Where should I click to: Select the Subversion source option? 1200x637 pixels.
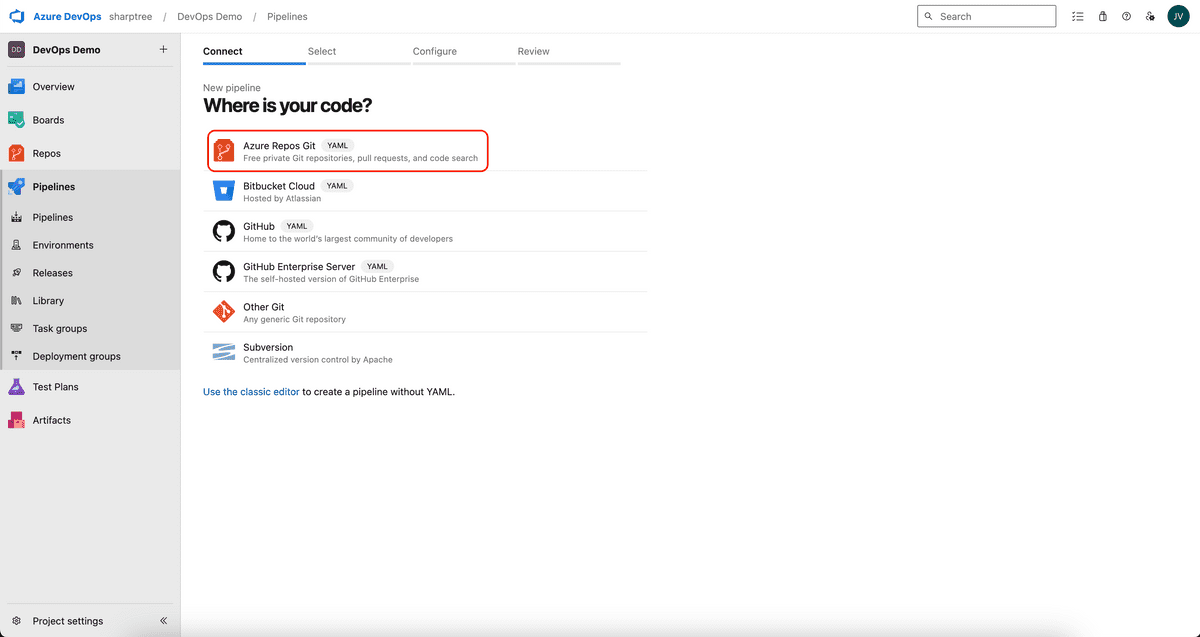(268, 347)
